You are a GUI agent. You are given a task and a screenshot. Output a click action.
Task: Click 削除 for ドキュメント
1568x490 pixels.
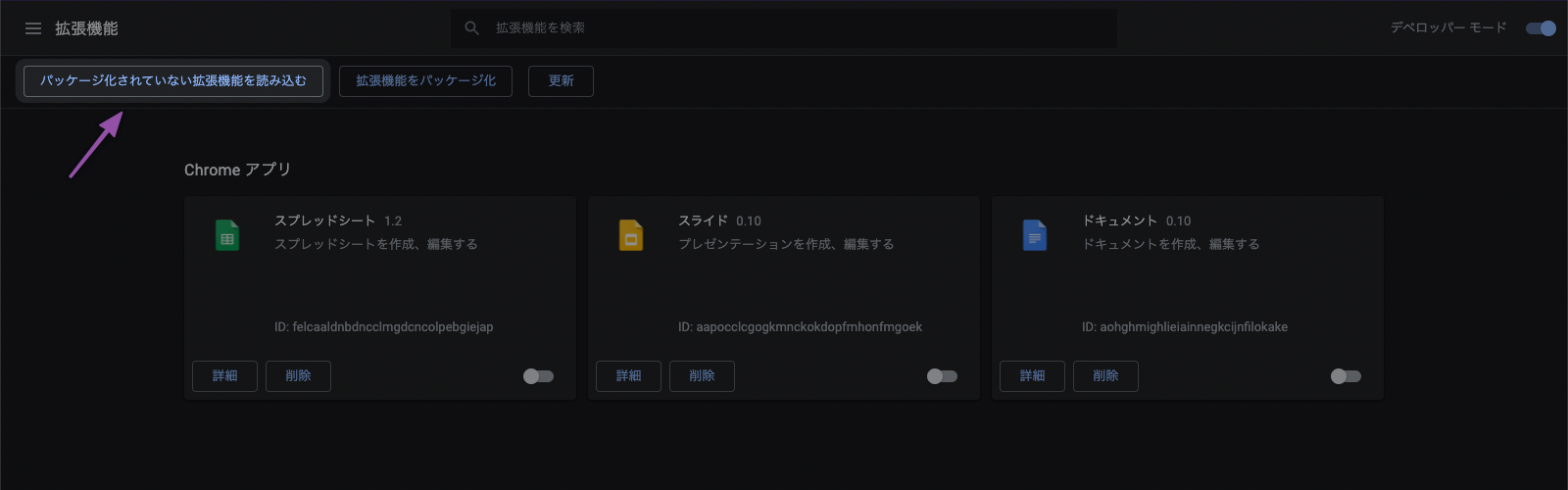pyautogui.click(x=1105, y=376)
